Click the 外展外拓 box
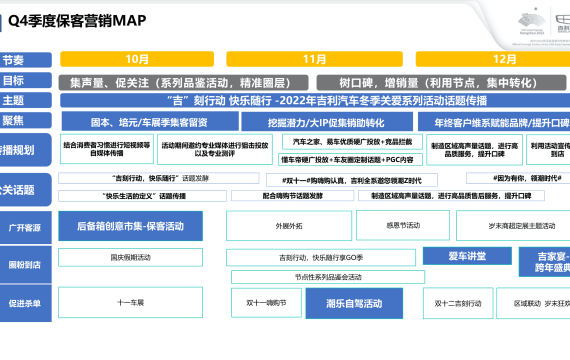Screen dimensions: 570x360 [x=289, y=226]
